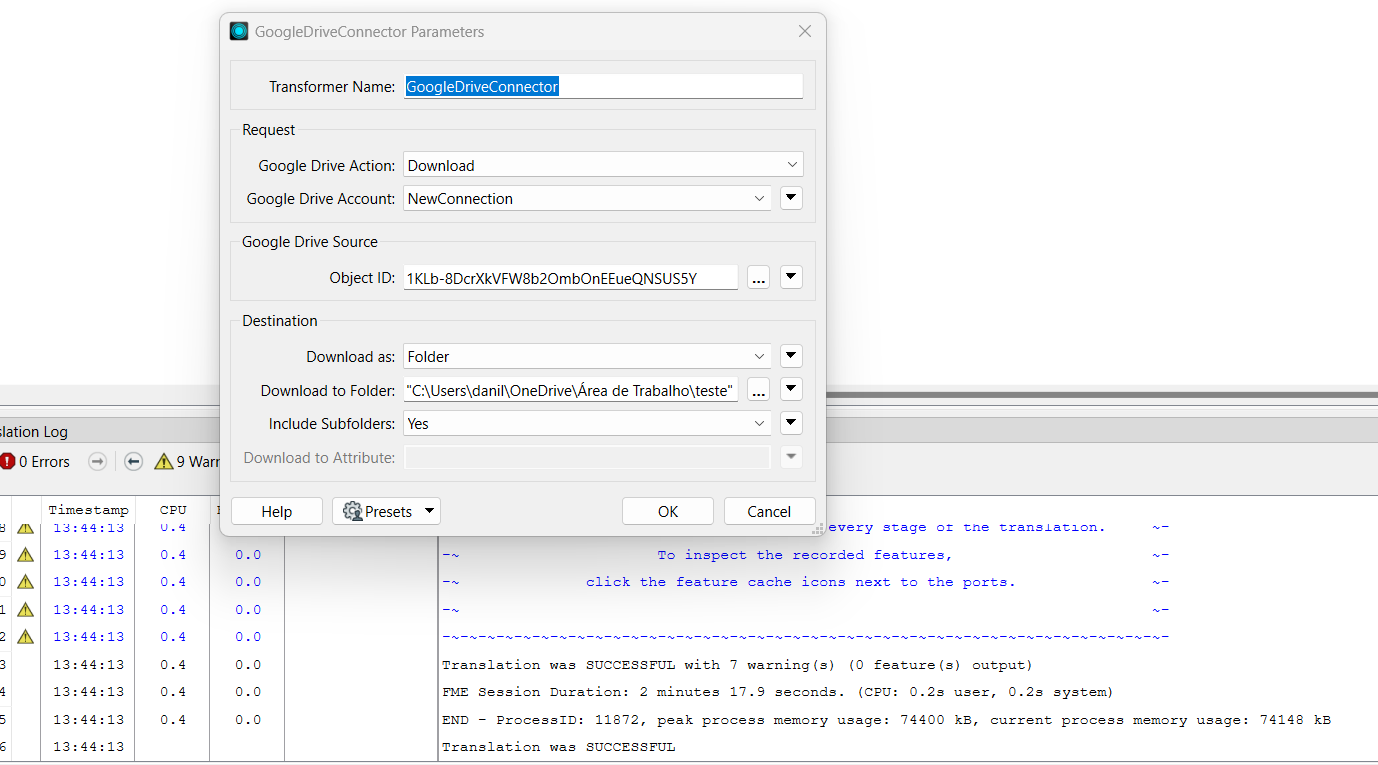Browse for Object ID with ellipsis button
The height and width of the screenshot is (765, 1378).
tap(759, 278)
